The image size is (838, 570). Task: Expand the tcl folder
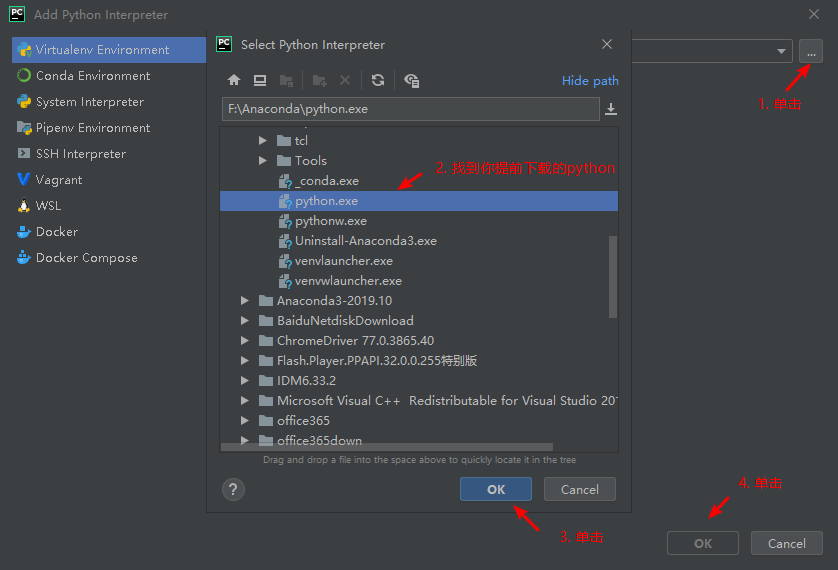tap(263, 141)
